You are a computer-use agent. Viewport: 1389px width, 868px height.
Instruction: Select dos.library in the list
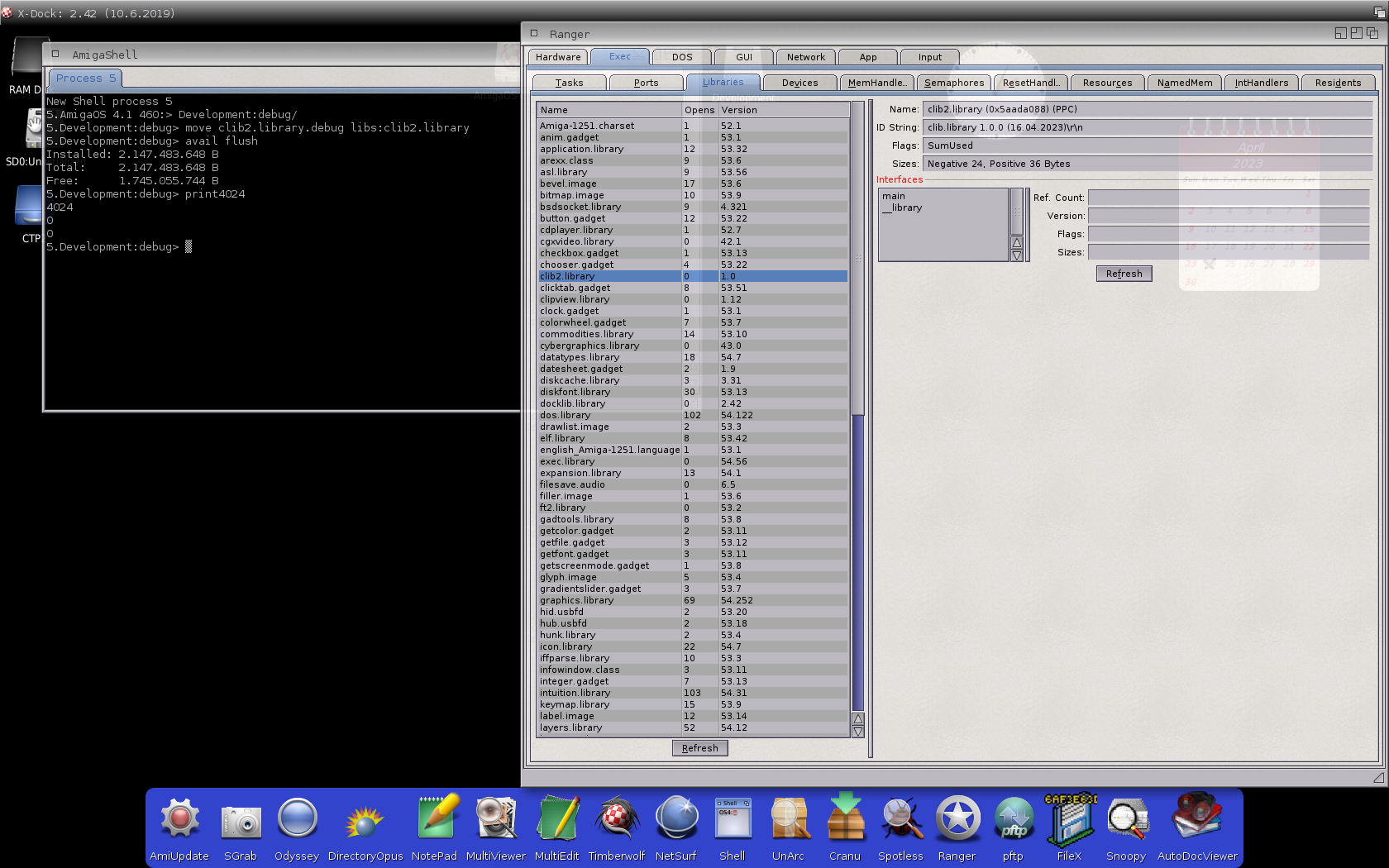[x=693, y=415]
